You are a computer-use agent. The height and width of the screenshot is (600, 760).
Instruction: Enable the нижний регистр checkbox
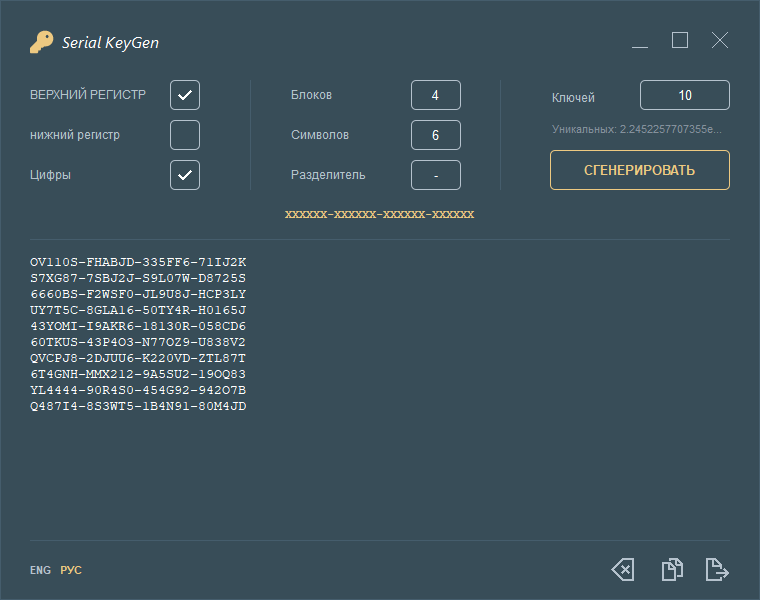(185, 135)
